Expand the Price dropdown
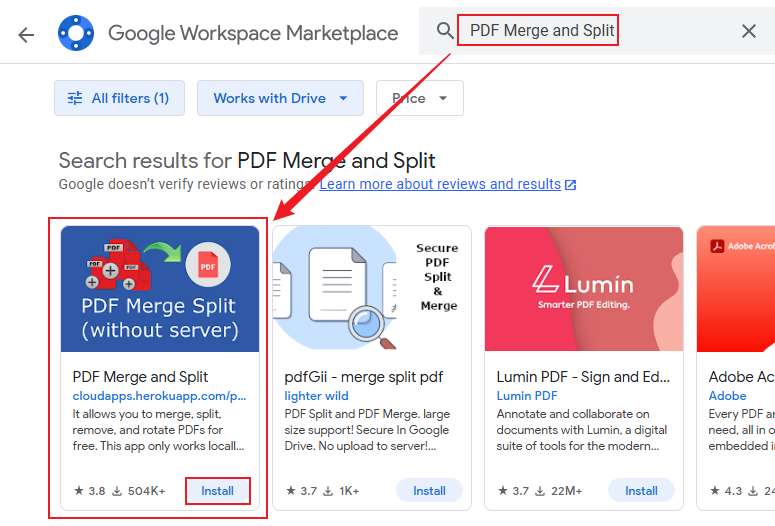 [420, 98]
